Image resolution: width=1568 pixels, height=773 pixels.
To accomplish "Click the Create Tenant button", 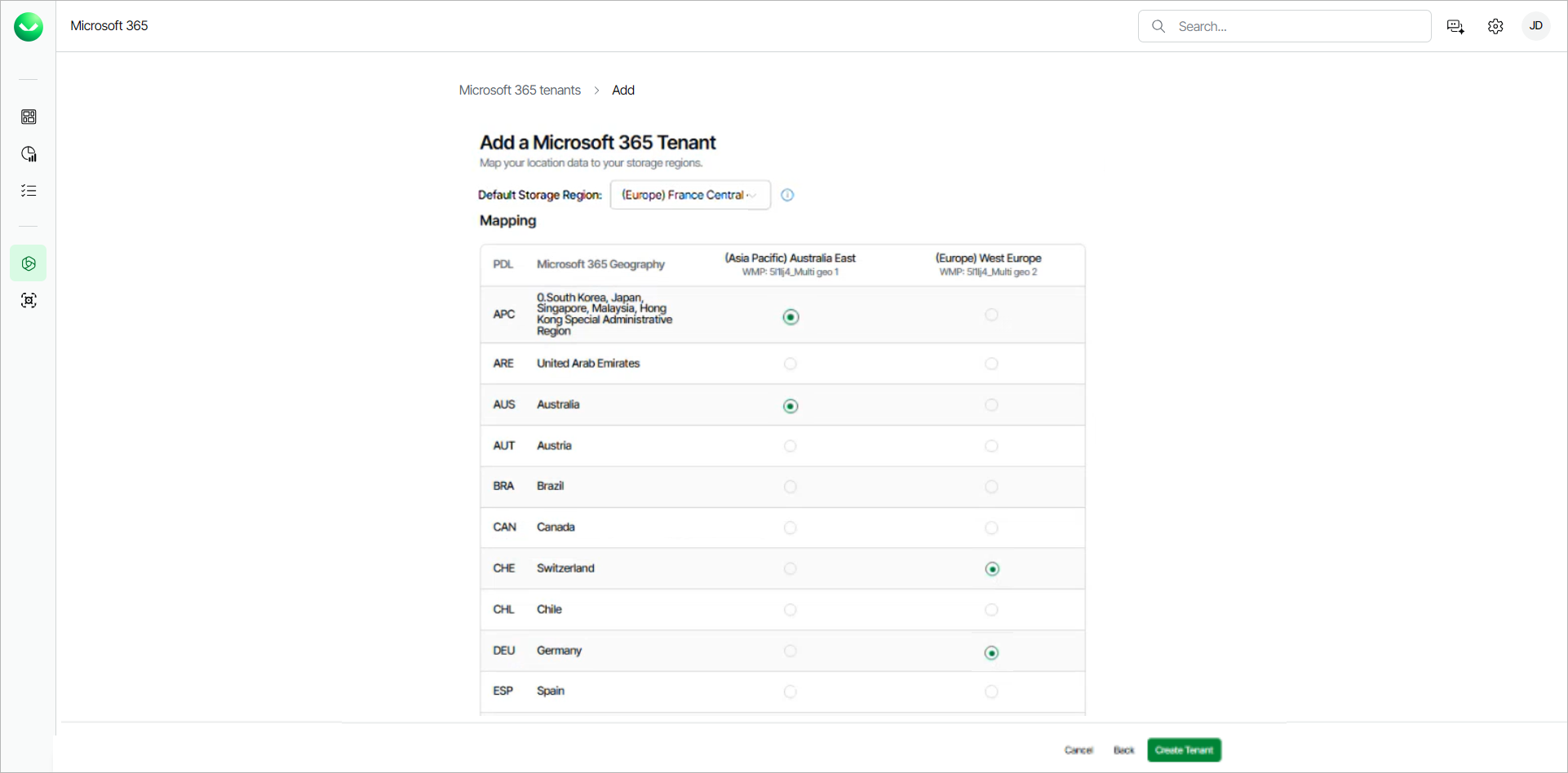I will point(1184,750).
